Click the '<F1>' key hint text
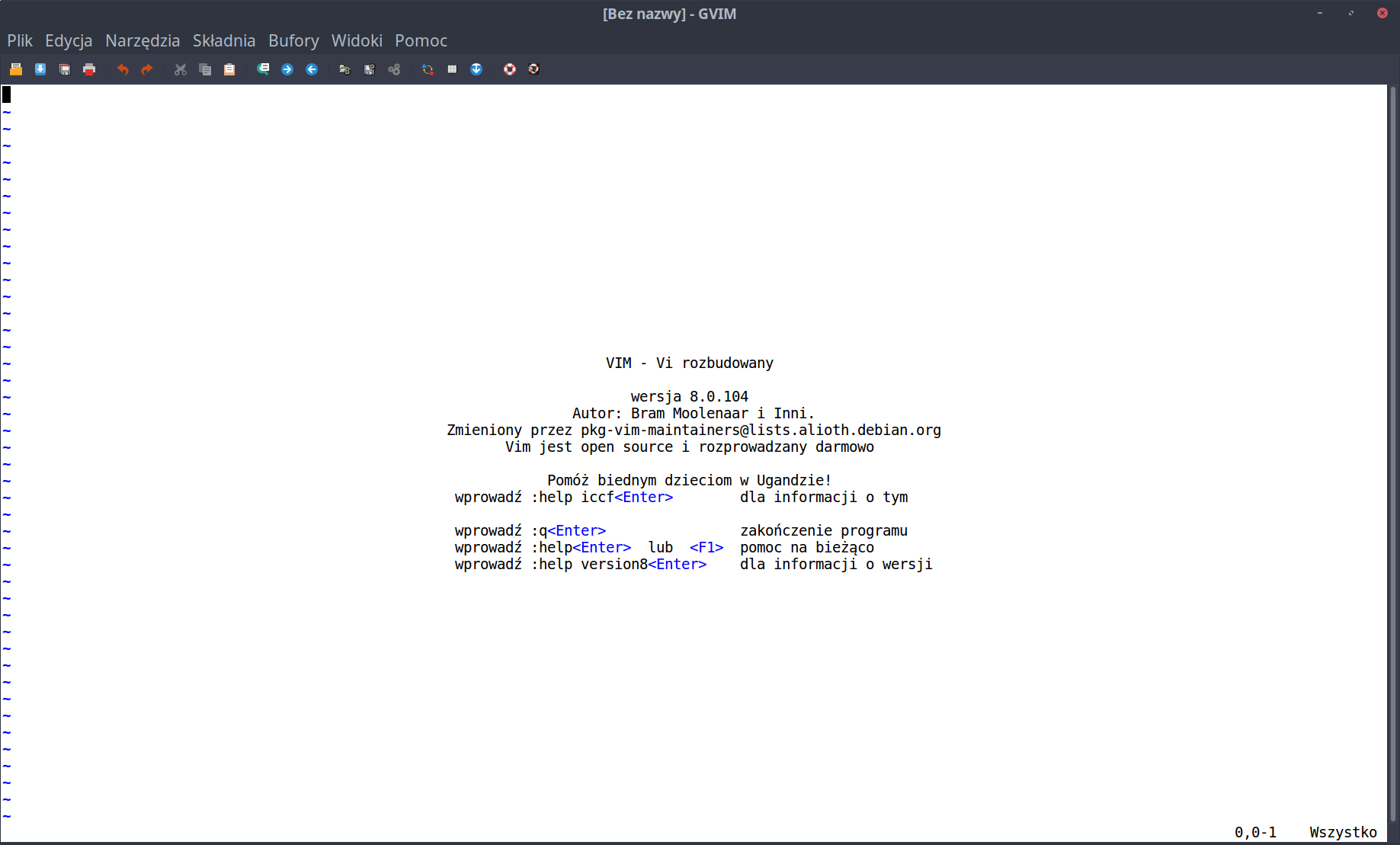This screenshot has width=1400, height=845. (x=706, y=547)
